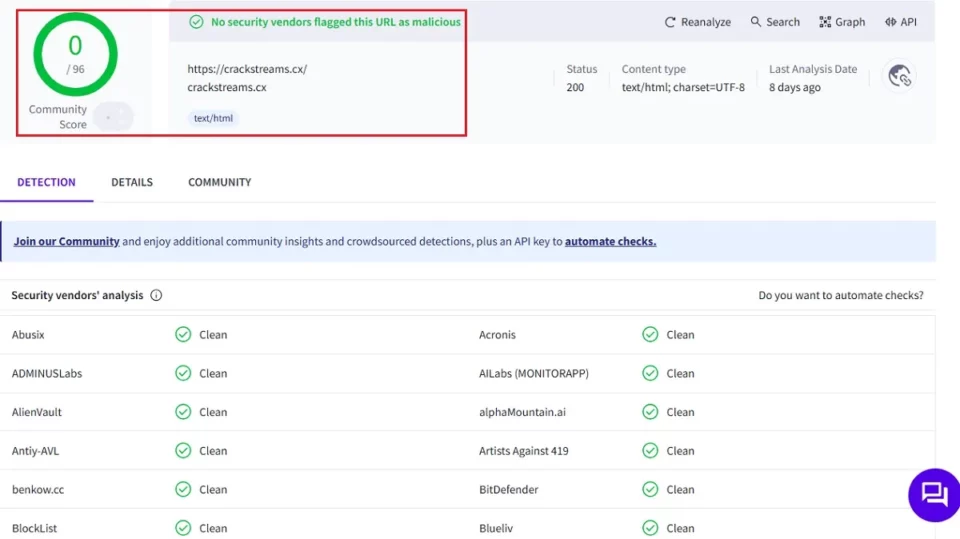960x539 pixels.
Task: Click the AlienVault vendor name
Action: coord(37,412)
